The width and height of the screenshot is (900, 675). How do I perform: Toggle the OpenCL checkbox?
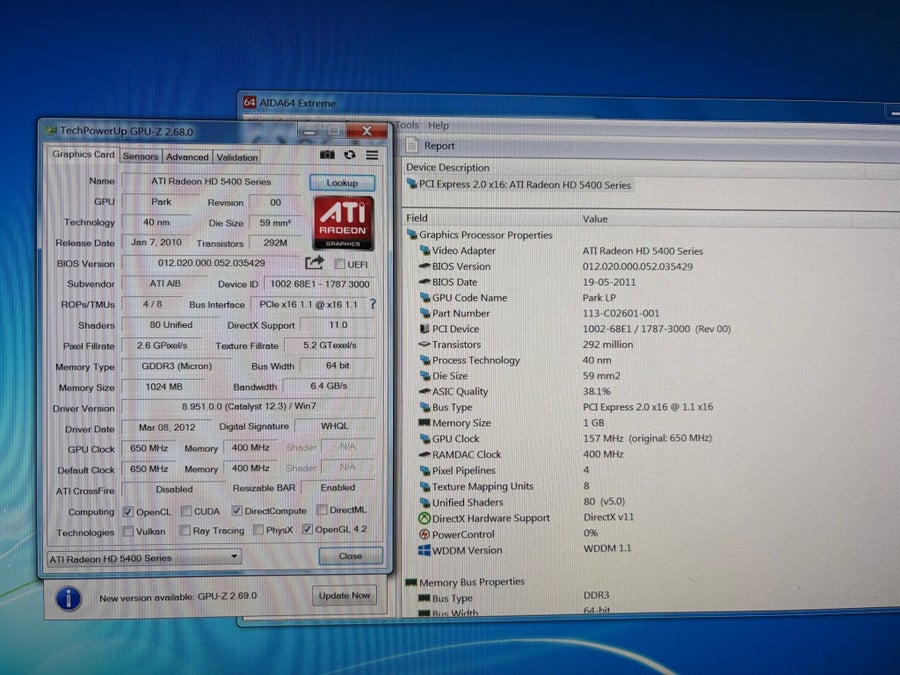tap(128, 511)
